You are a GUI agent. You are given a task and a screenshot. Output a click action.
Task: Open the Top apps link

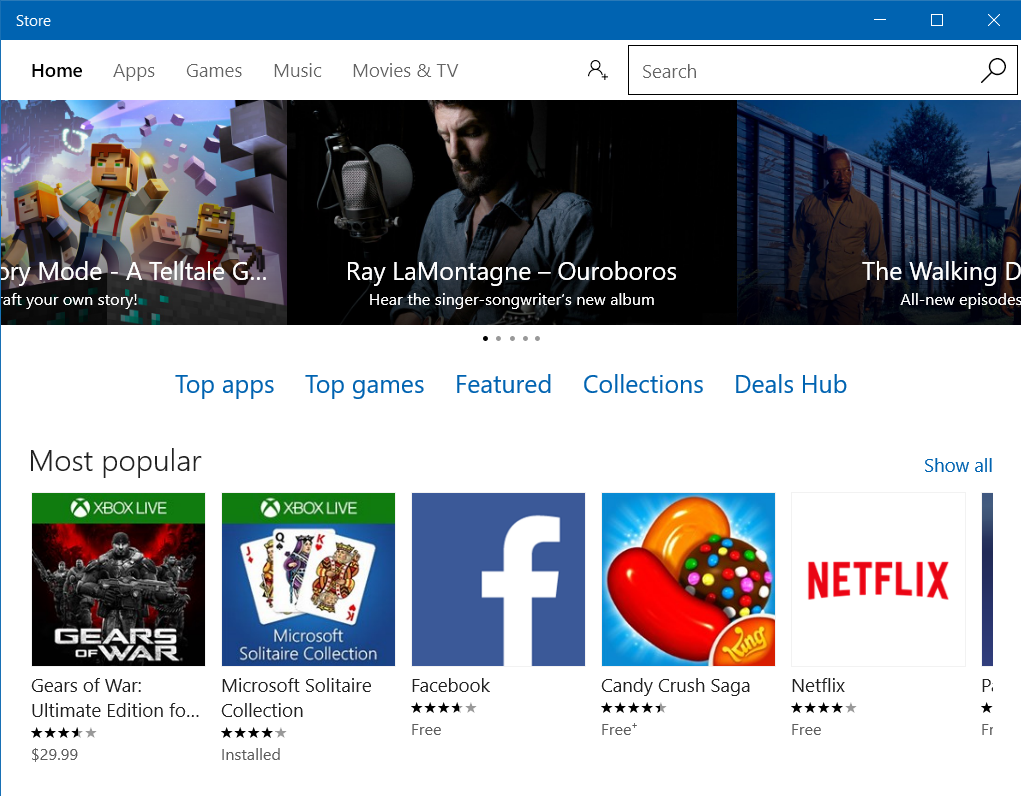[x=225, y=385]
